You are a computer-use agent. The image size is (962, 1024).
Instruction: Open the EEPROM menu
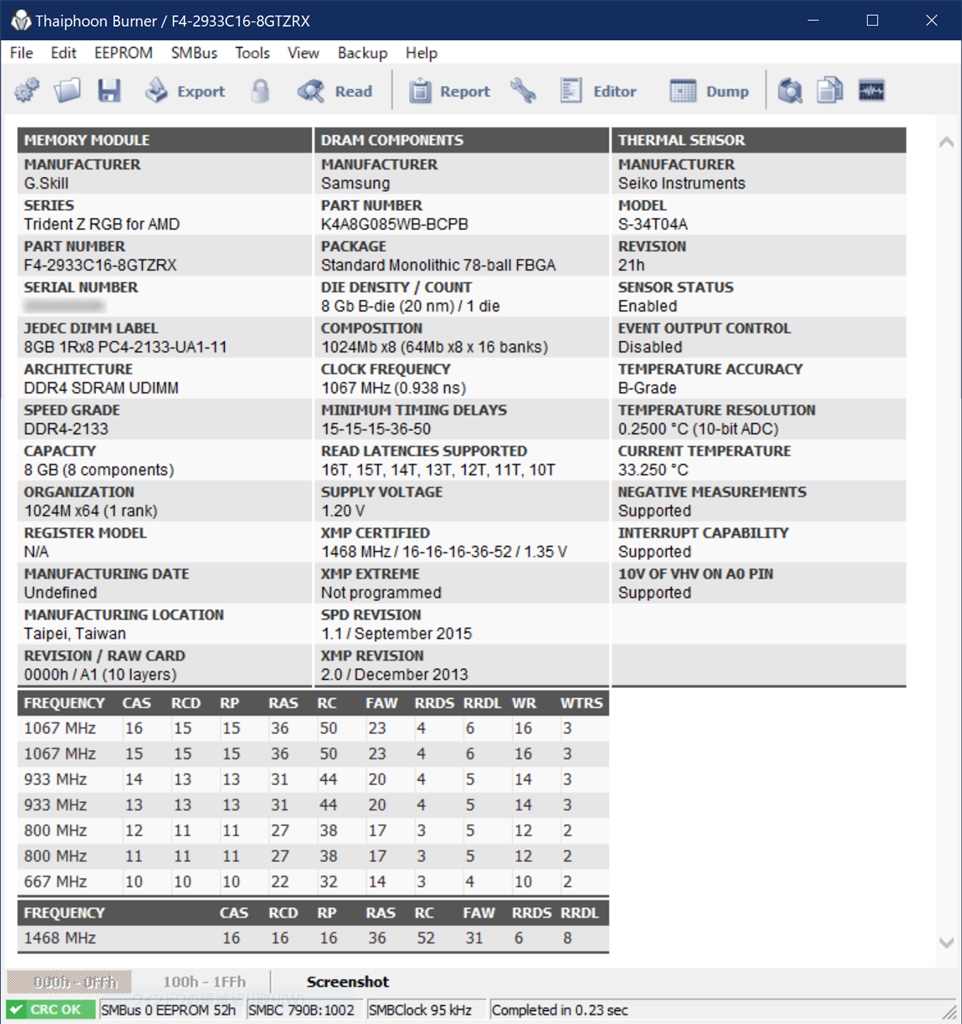click(x=123, y=53)
